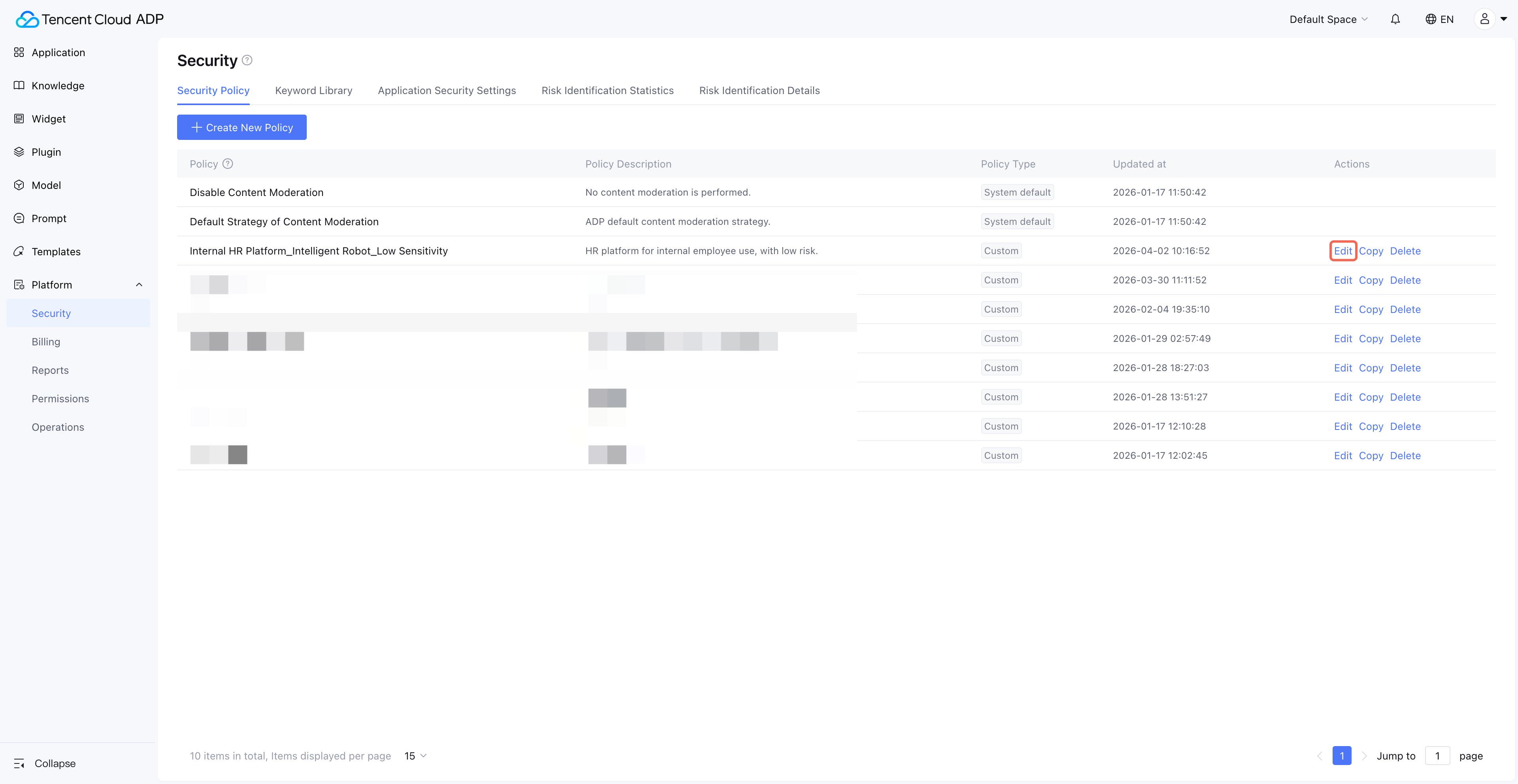Image resolution: width=1518 pixels, height=784 pixels.
Task: Collapse the Platform menu section
Action: tap(139, 285)
